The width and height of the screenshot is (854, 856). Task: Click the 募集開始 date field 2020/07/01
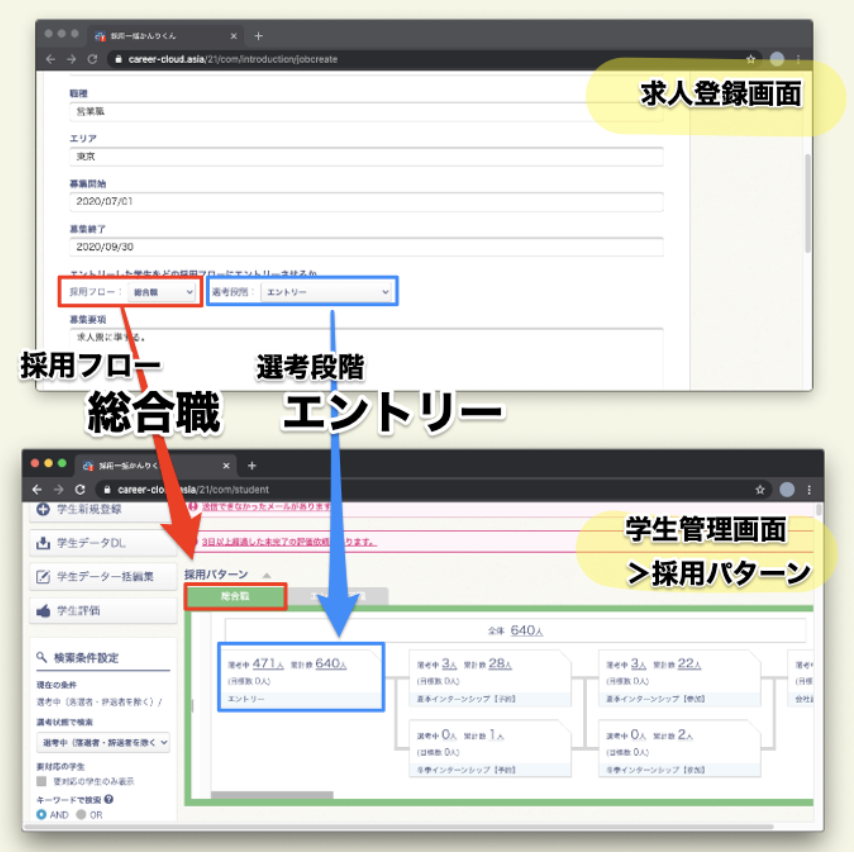click(x=365, y=202)
